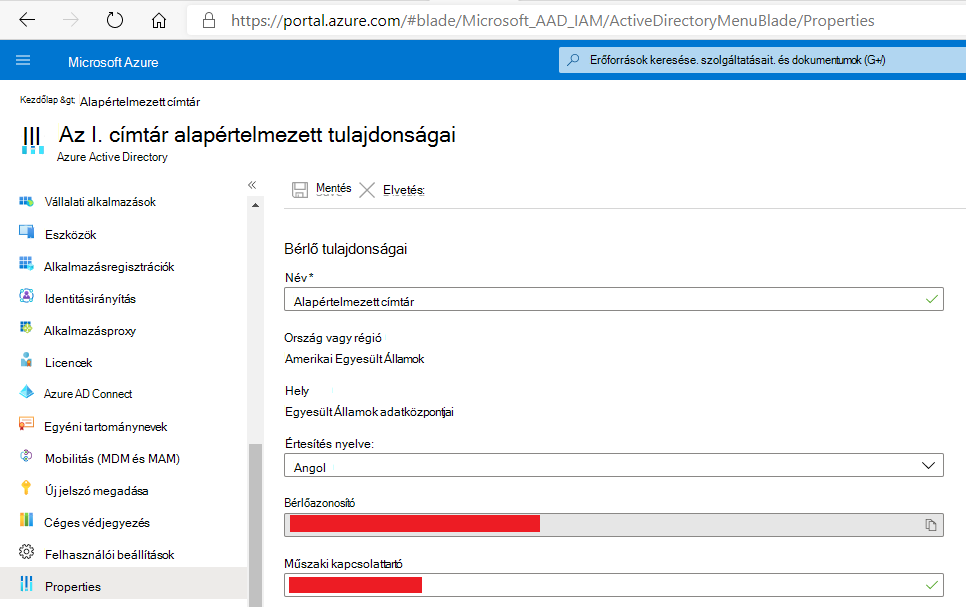Open Új jelszó megadása
This screenshot has height=607, width=966.
(96, 491)
